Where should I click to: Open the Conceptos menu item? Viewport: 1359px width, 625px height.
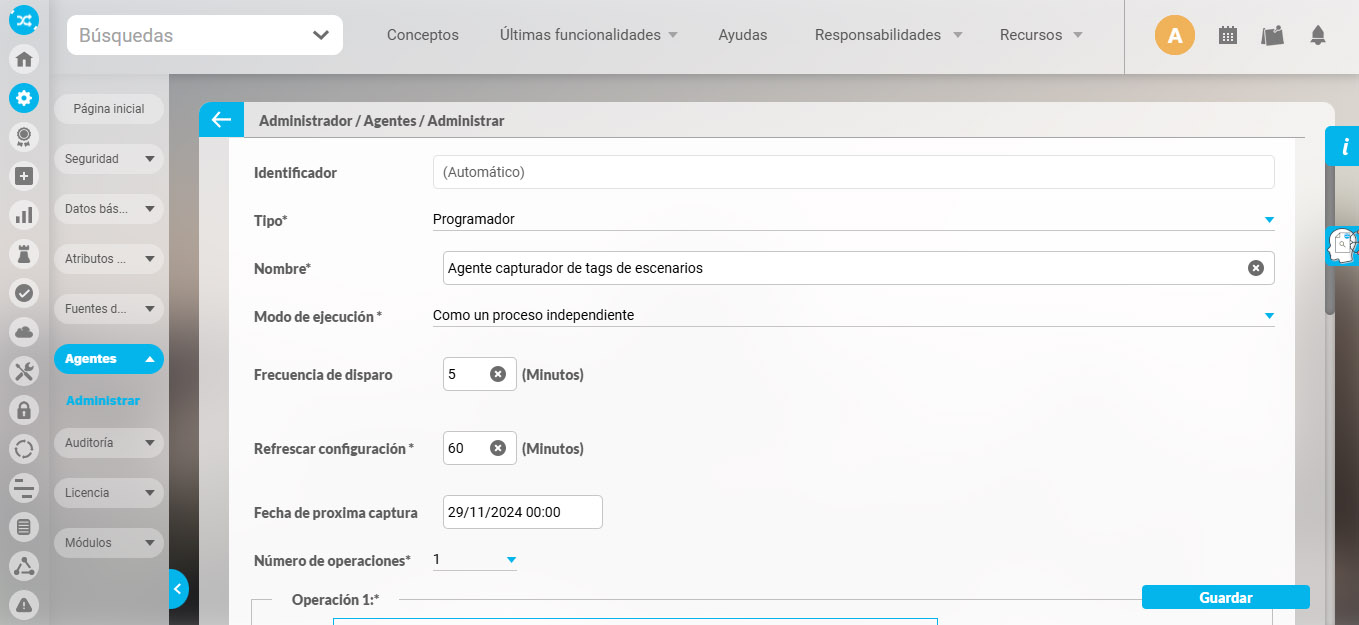pyautogui.click(x=422, y=35)
